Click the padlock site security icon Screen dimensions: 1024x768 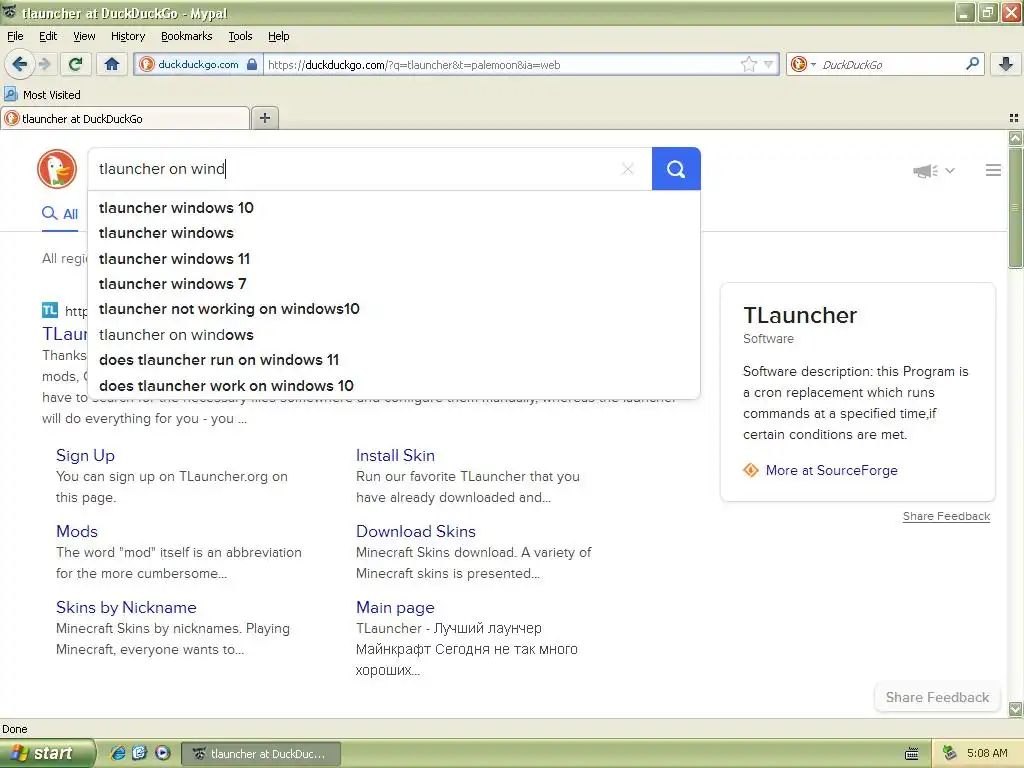252,64
